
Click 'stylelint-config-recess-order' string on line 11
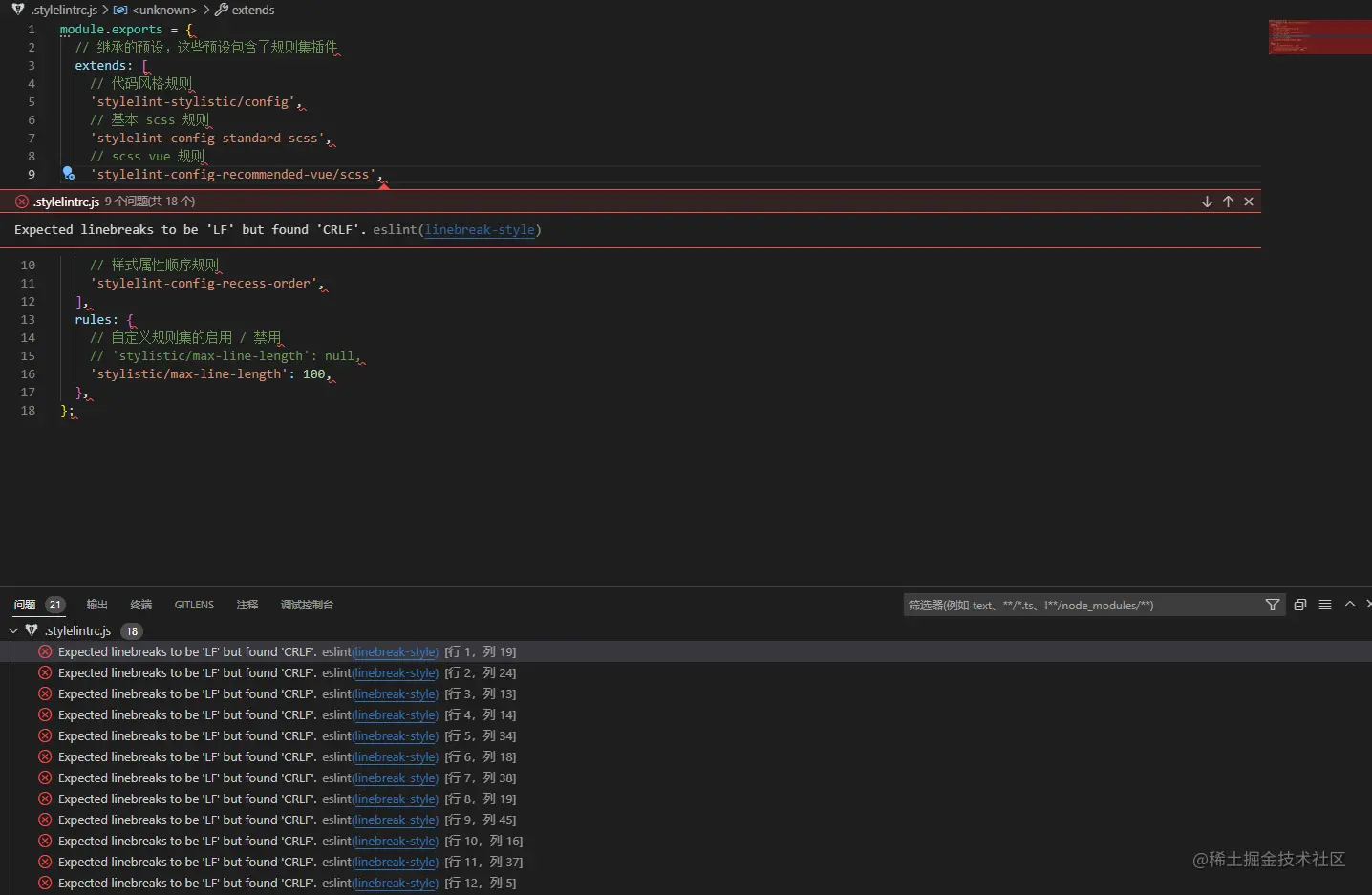[204, 283]
